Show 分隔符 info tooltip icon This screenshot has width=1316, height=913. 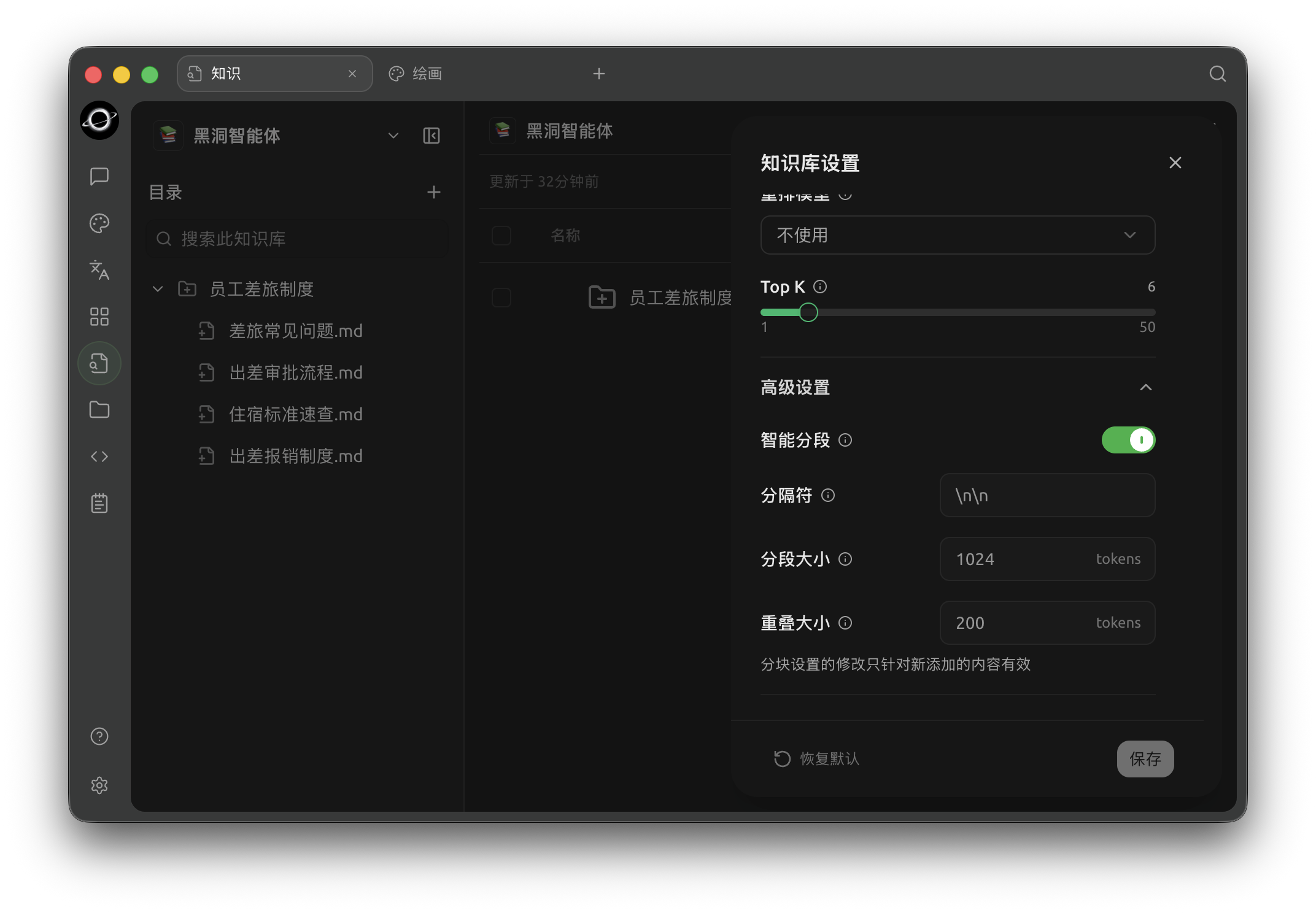click(828, 495)
